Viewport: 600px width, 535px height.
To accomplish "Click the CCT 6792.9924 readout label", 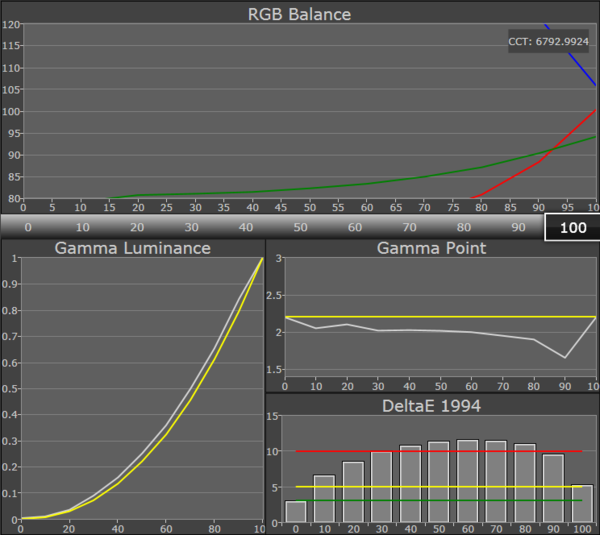I will pos(548,41).
